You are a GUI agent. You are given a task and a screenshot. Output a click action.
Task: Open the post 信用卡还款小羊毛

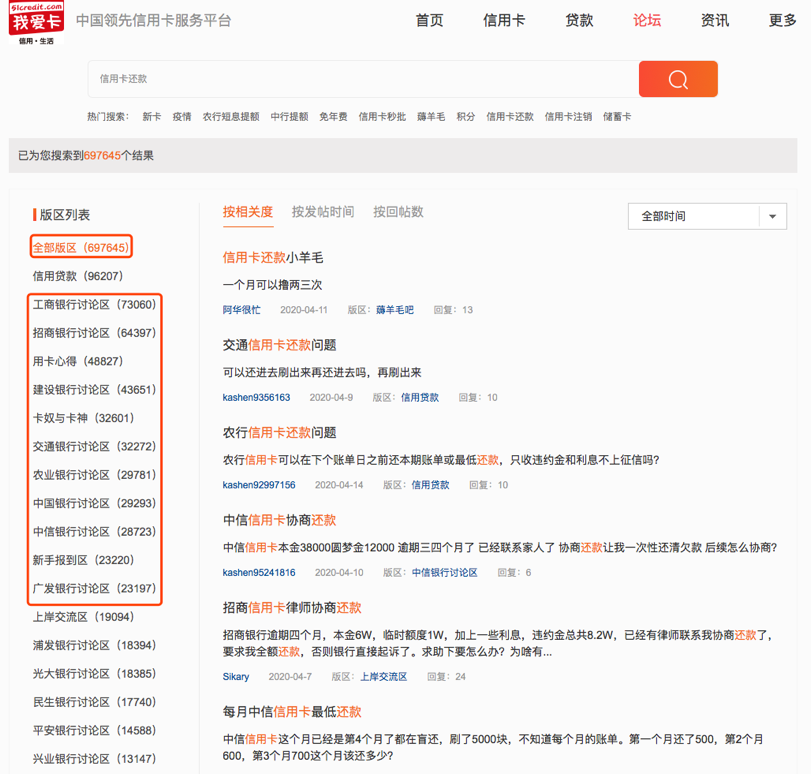tap(273, 258)
